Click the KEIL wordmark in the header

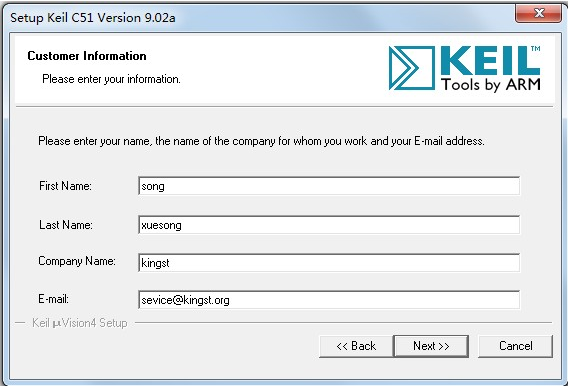click(x=490, y=61)
